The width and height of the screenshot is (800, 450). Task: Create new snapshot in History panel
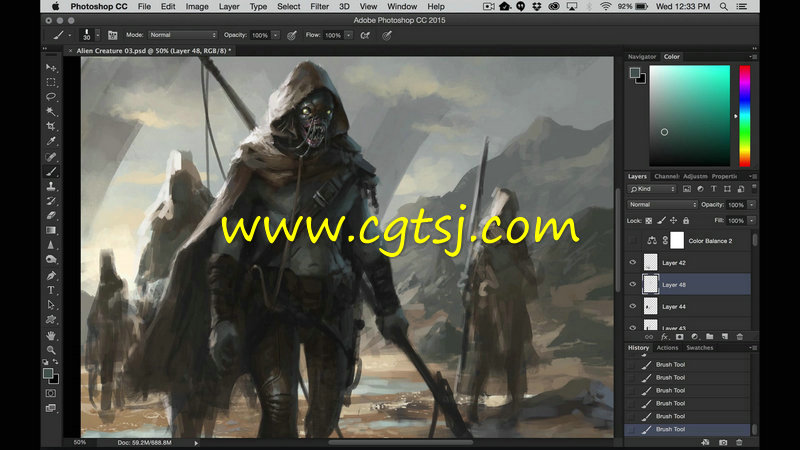(723, 442)
